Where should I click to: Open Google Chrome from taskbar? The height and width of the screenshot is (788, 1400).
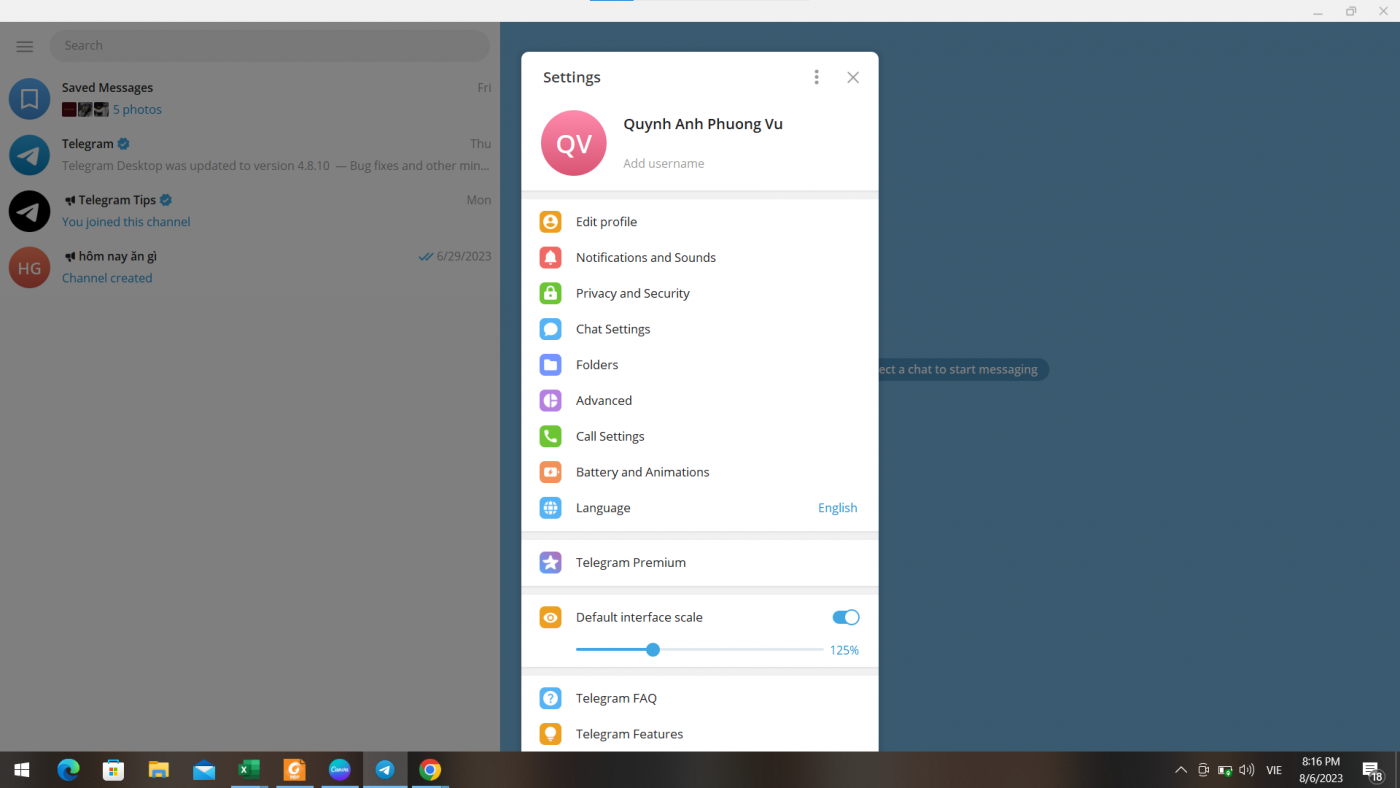[x=430, y=770]
